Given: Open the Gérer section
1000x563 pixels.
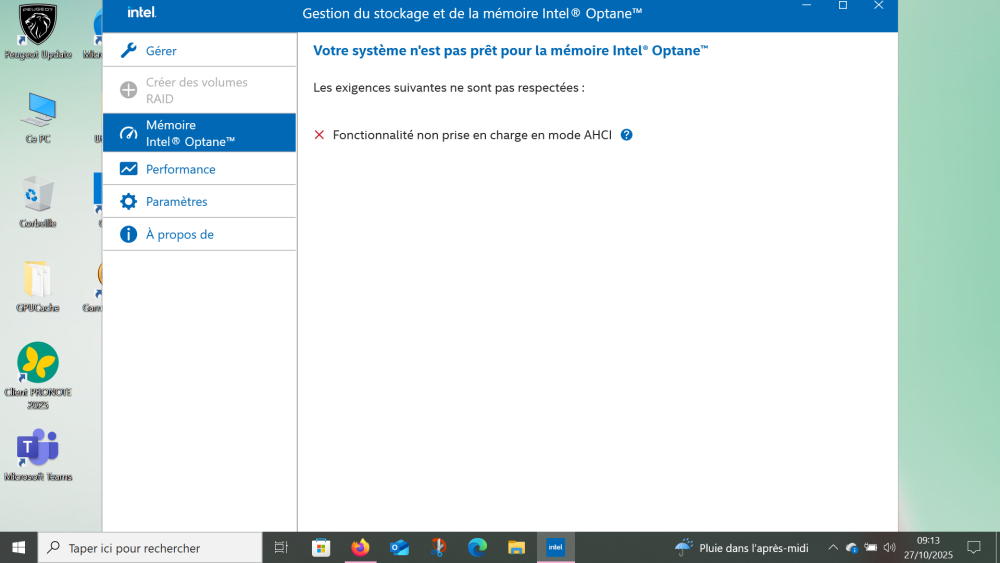Looking at the screenshot, I should tap(199, 50).
